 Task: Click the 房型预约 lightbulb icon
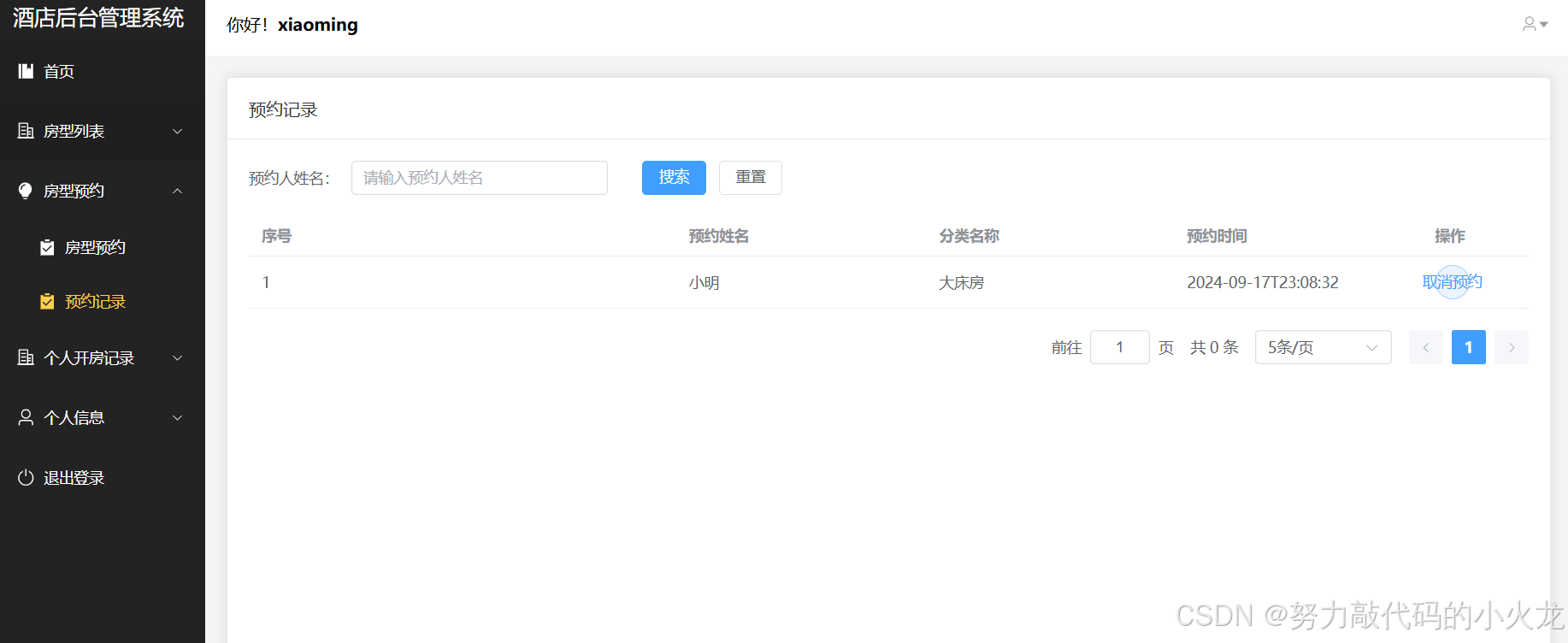pos(26,191)
